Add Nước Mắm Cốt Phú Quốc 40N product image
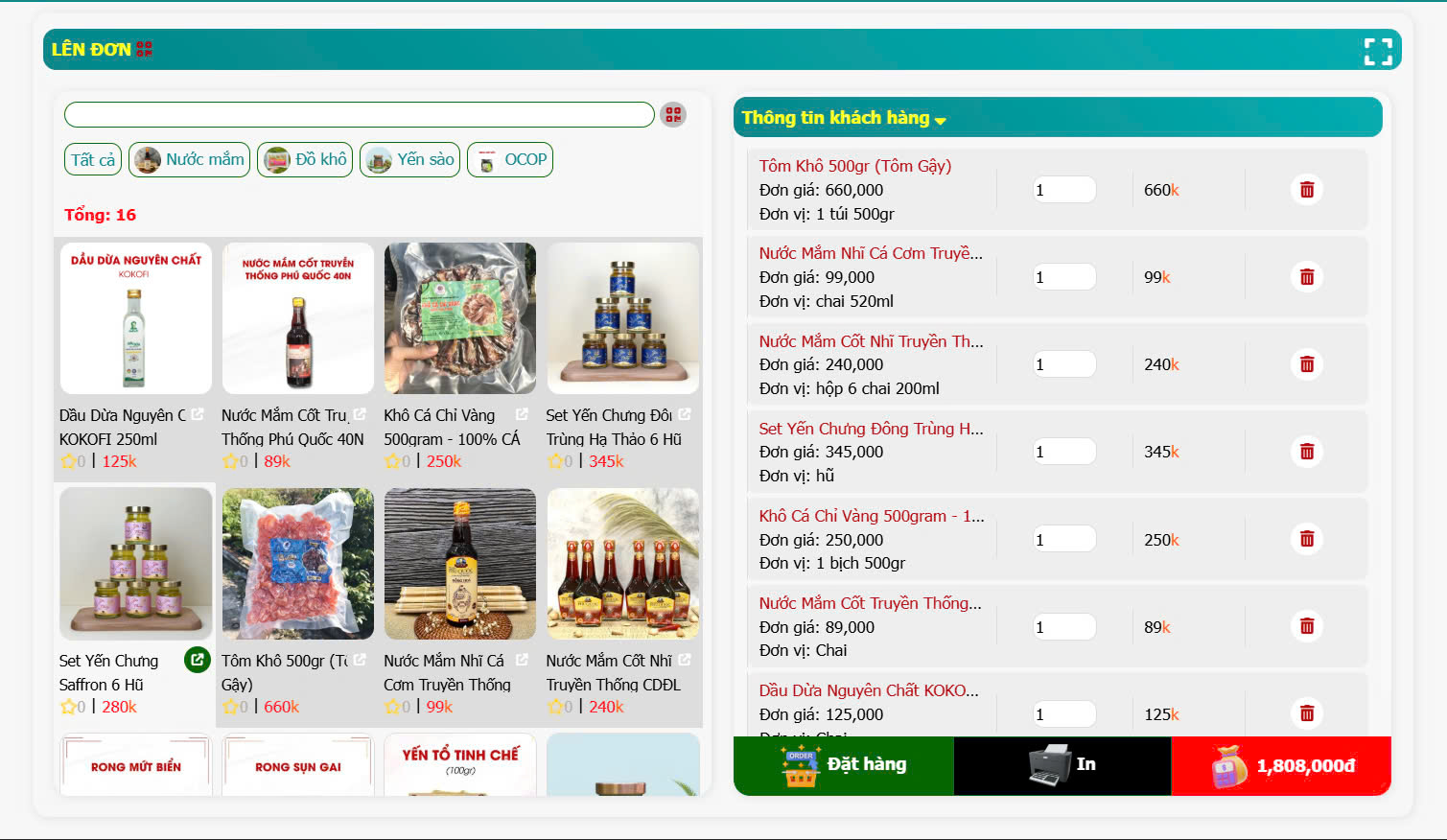This screenshot has width=1447, height=840. (x=298, y=318)
